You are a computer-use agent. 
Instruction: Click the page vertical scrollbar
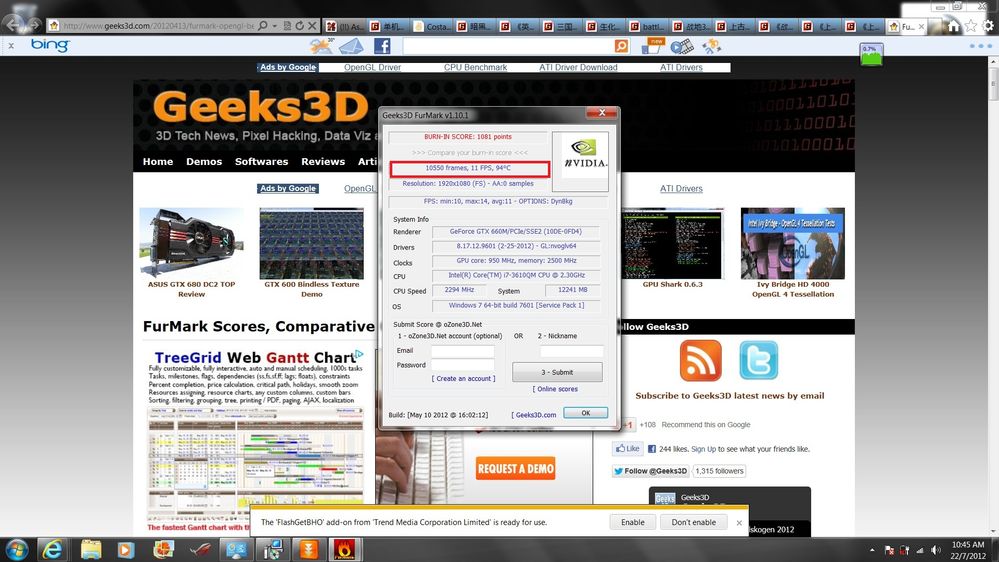(993, 296)
